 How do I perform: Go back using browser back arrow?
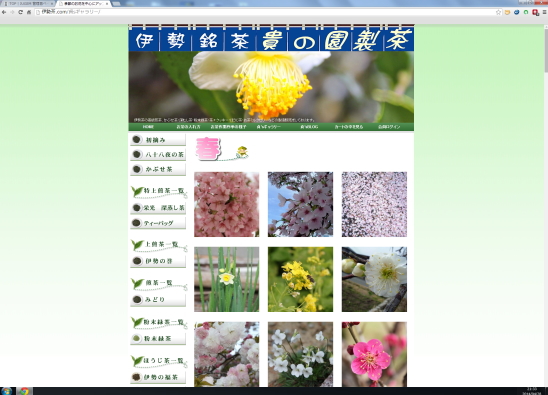coord(4,12)
